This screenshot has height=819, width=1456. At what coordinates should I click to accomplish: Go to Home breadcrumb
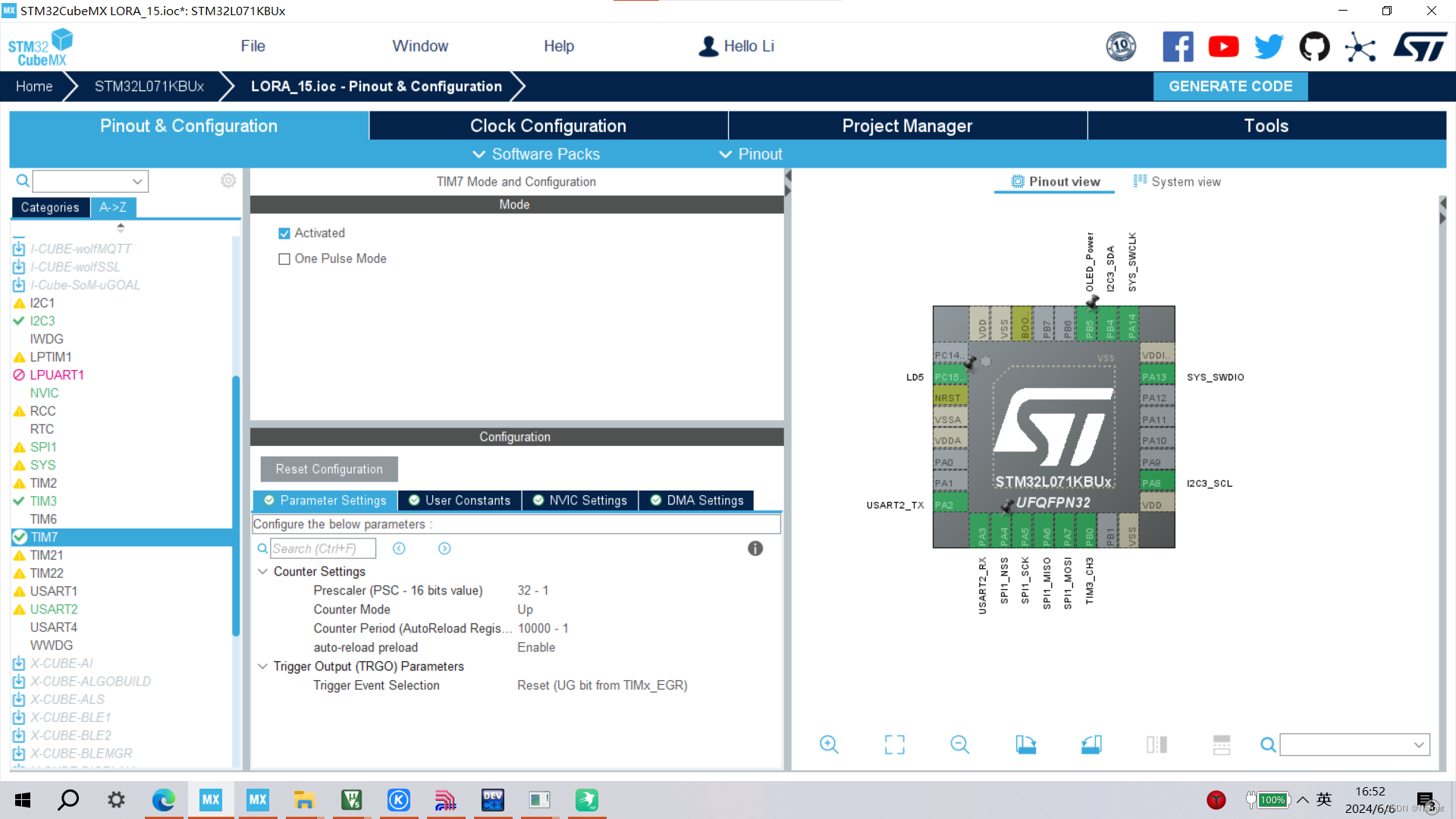pos(34,86)
